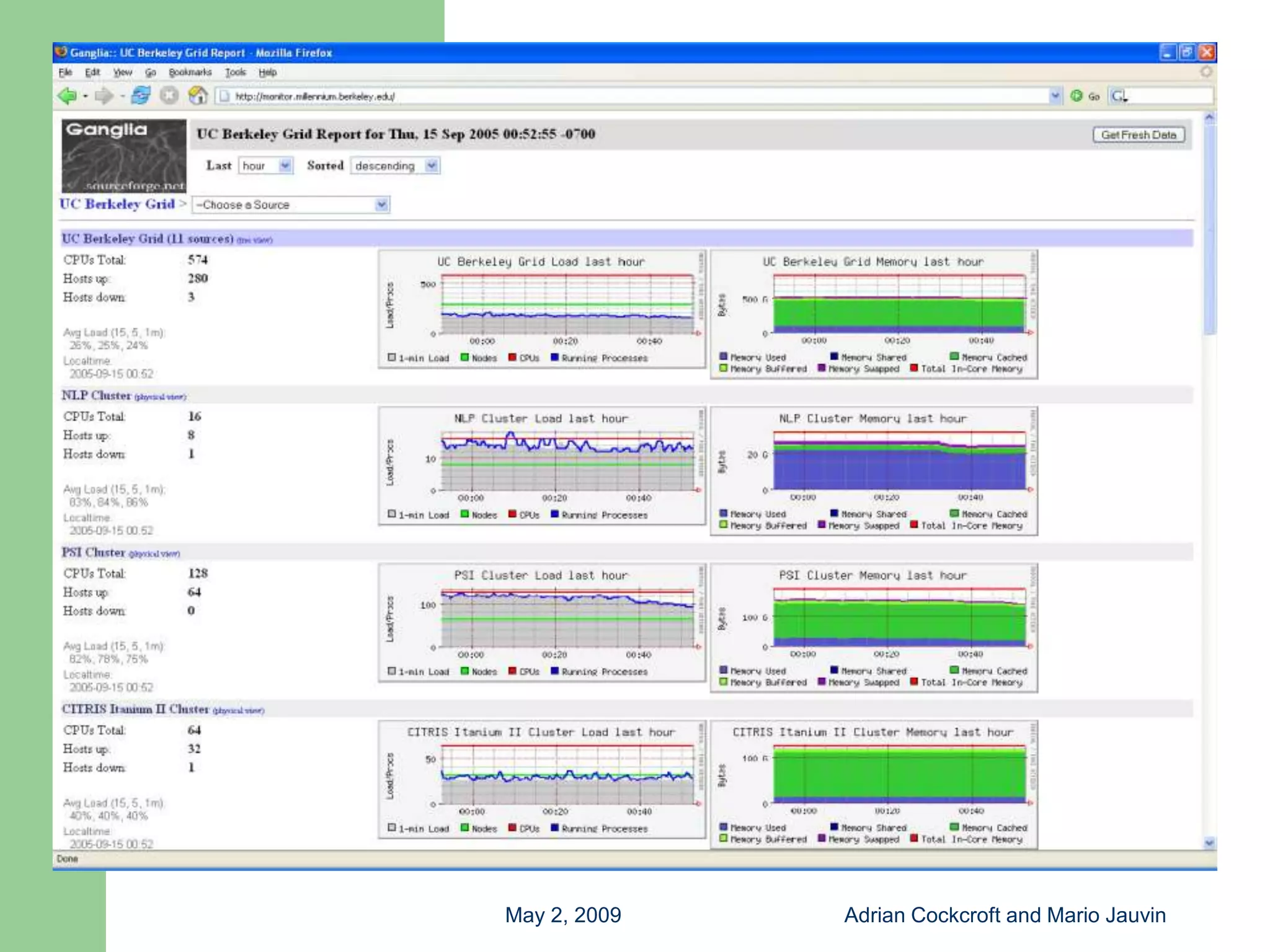Click UC Berkeley Grid CPUs Total value 574
1270x952 pixels.
[x=198, y=260]
